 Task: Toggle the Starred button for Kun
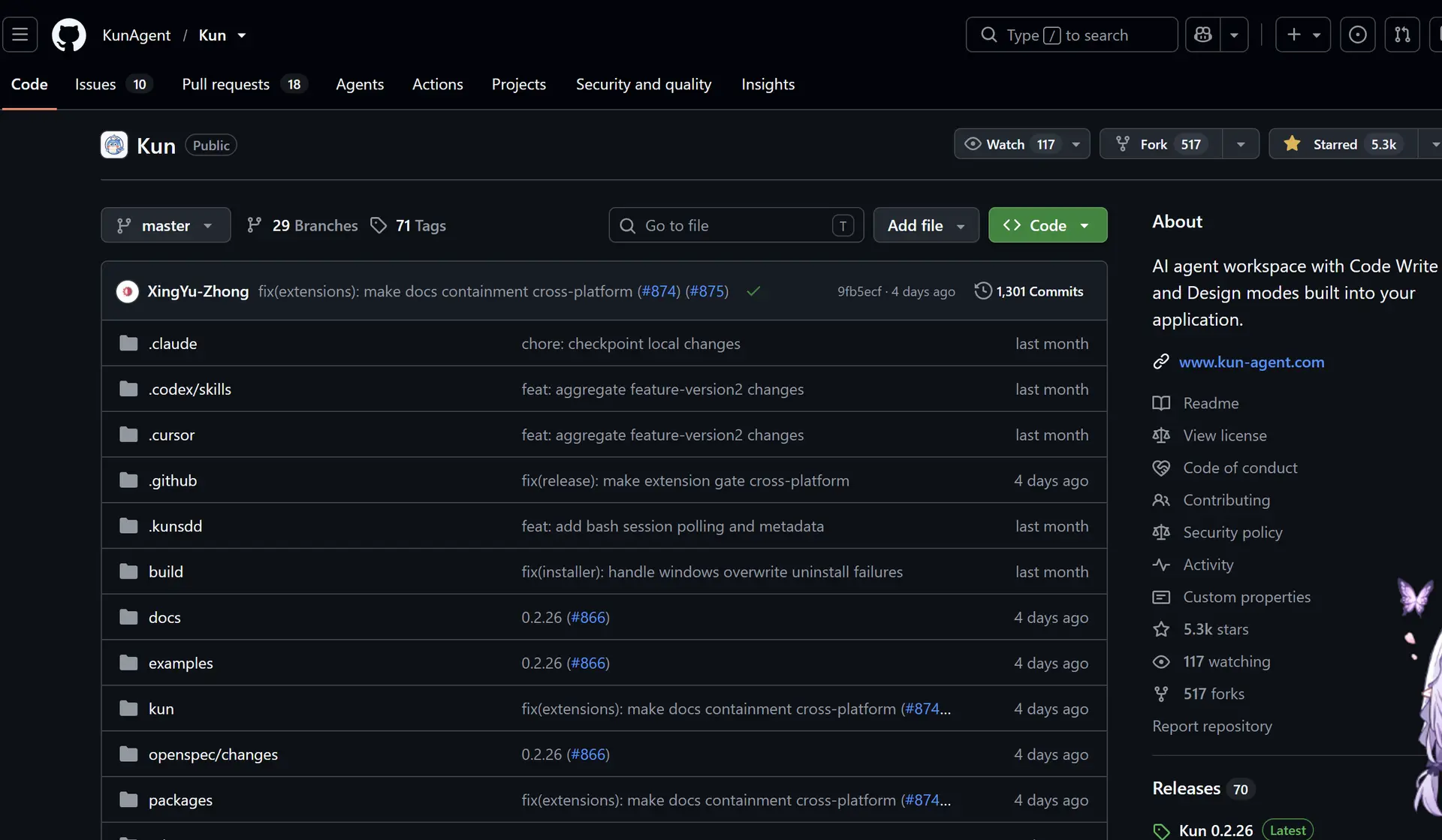[1342, 144]
